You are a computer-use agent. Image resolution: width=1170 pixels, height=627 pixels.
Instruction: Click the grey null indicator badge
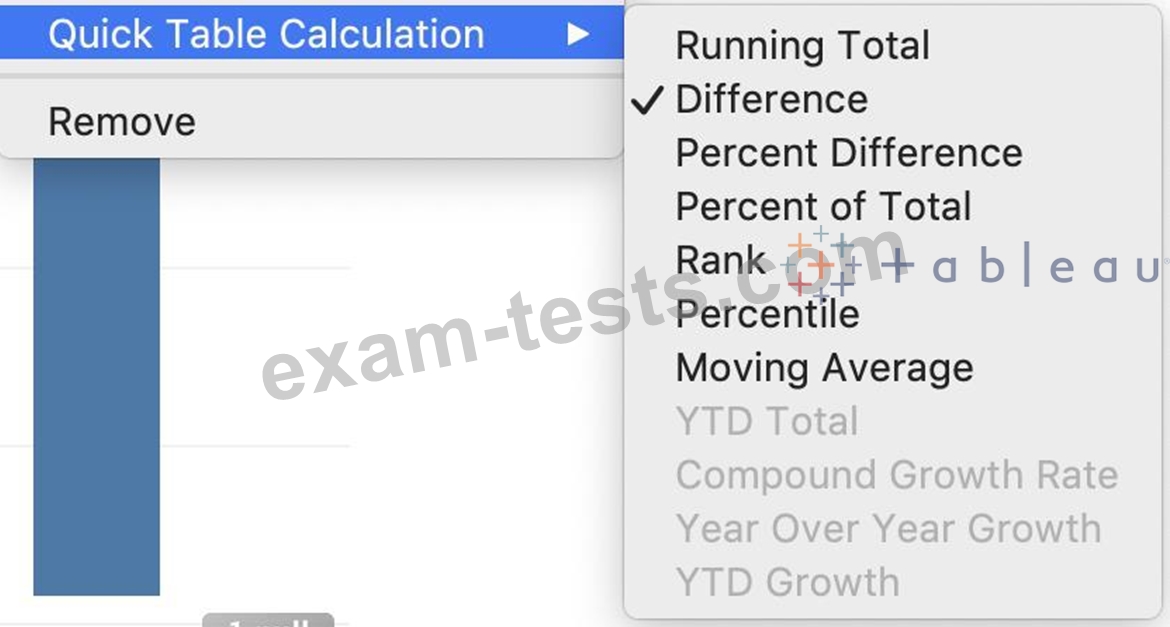(269, 620)
